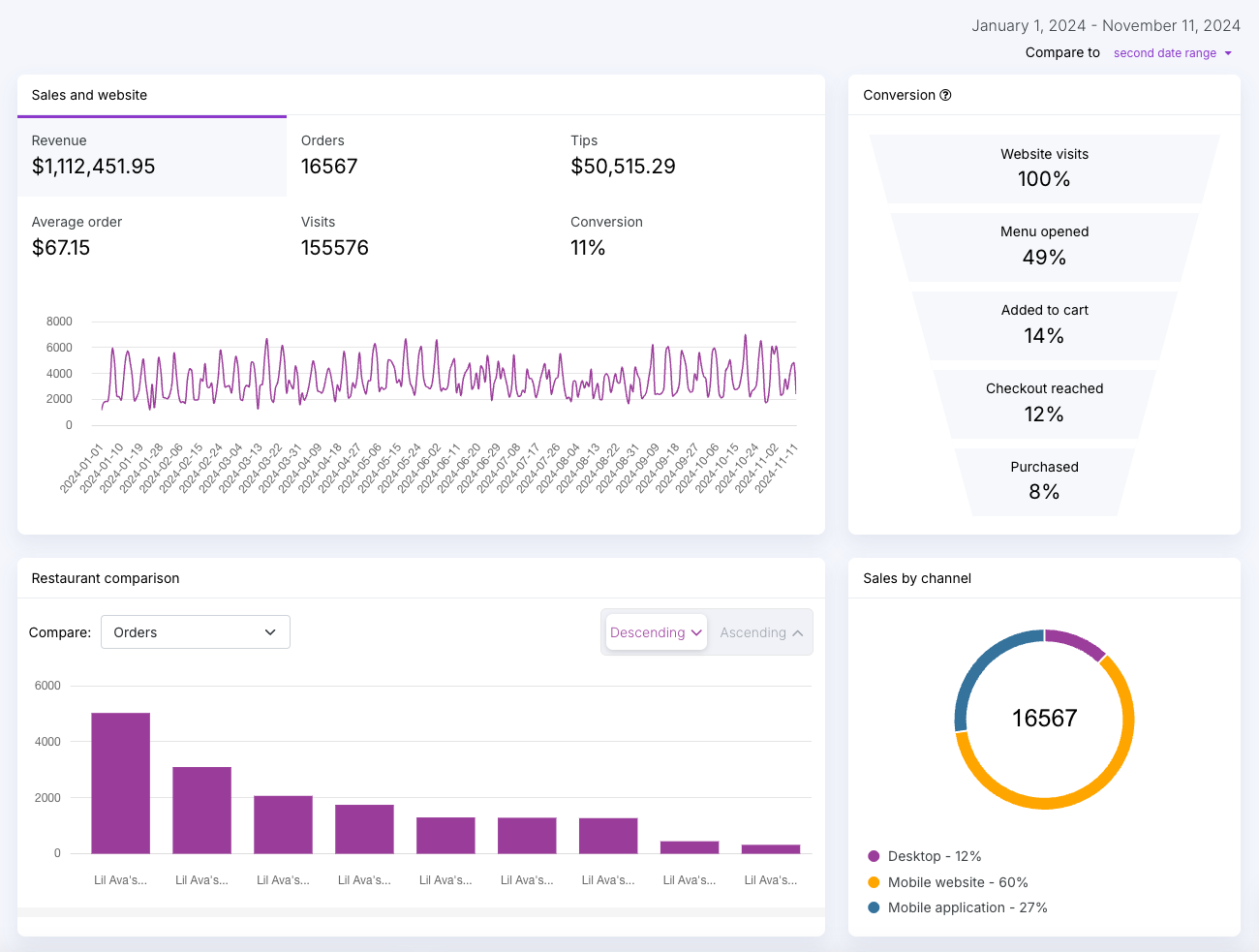1259x952 pixels.
Task: Select the Revenue metric tab
Action: (152, 156)
